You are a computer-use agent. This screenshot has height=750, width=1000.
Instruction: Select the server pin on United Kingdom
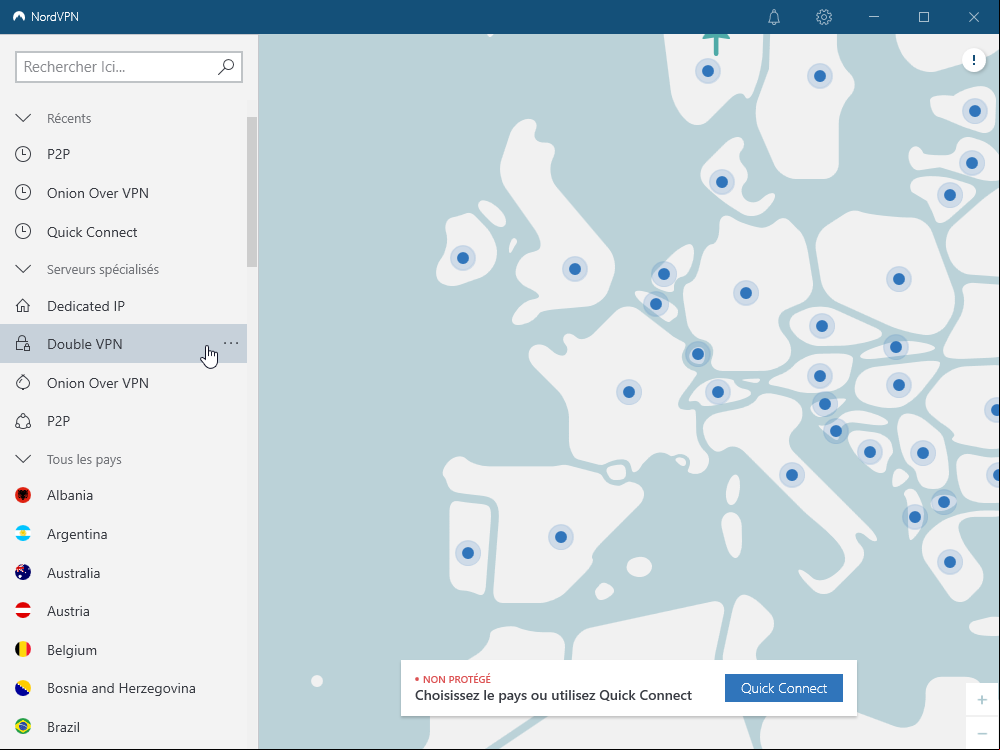[x=575, y=269]
